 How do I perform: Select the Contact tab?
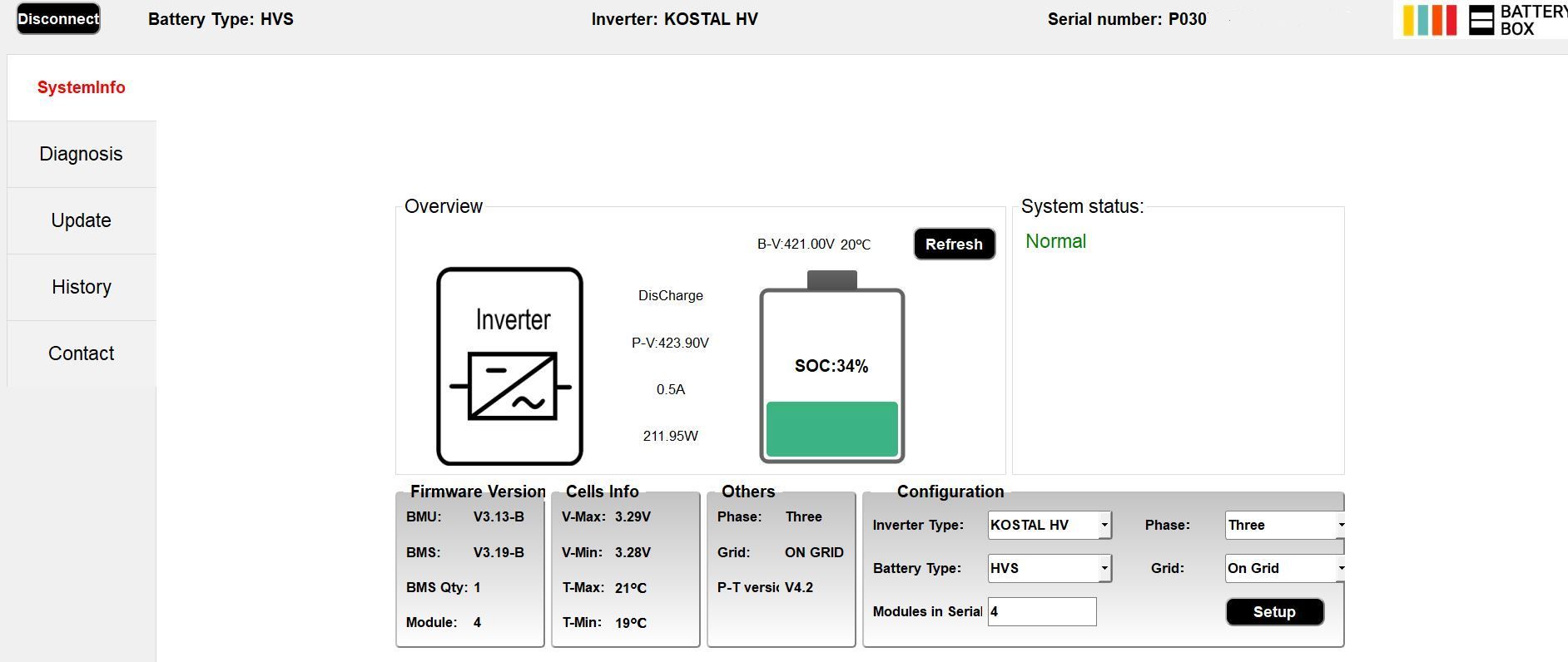click(x=82, y=353)
